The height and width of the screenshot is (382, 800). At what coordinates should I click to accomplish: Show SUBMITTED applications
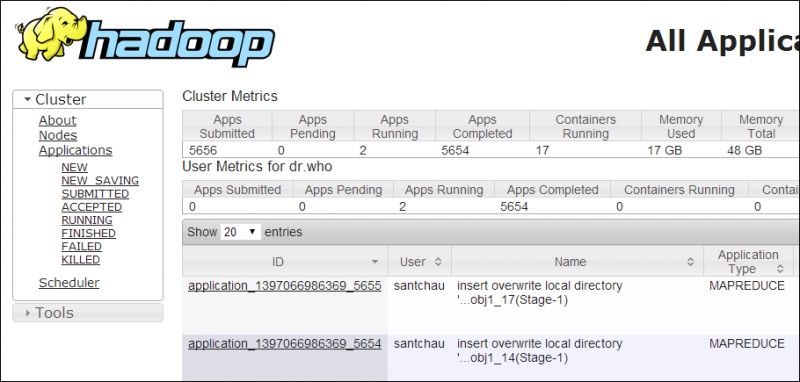pos(95,194)
